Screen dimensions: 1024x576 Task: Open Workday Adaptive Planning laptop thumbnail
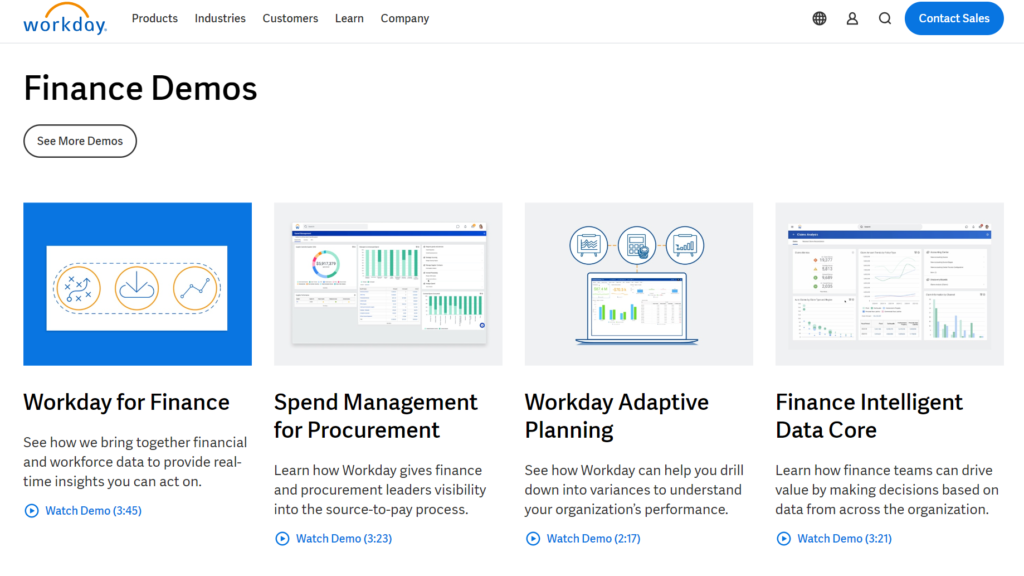pyautogui.click(x=639, y=284)
